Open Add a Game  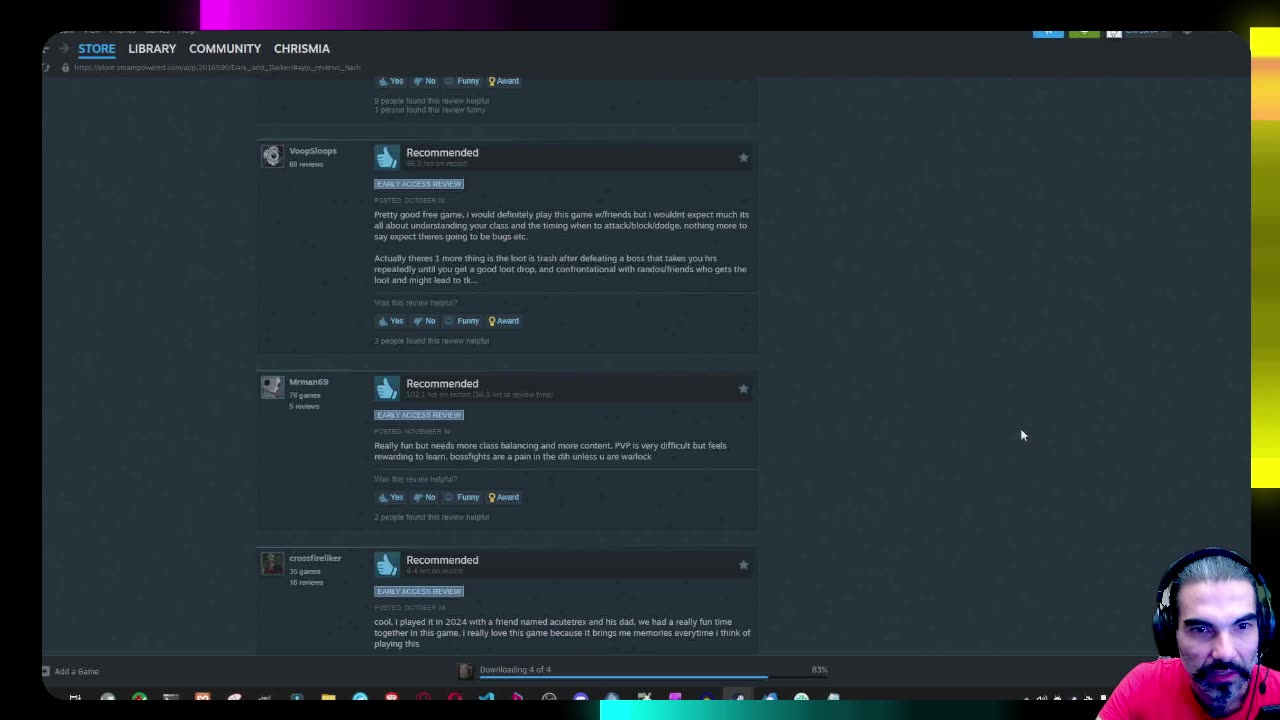[77, 671]
